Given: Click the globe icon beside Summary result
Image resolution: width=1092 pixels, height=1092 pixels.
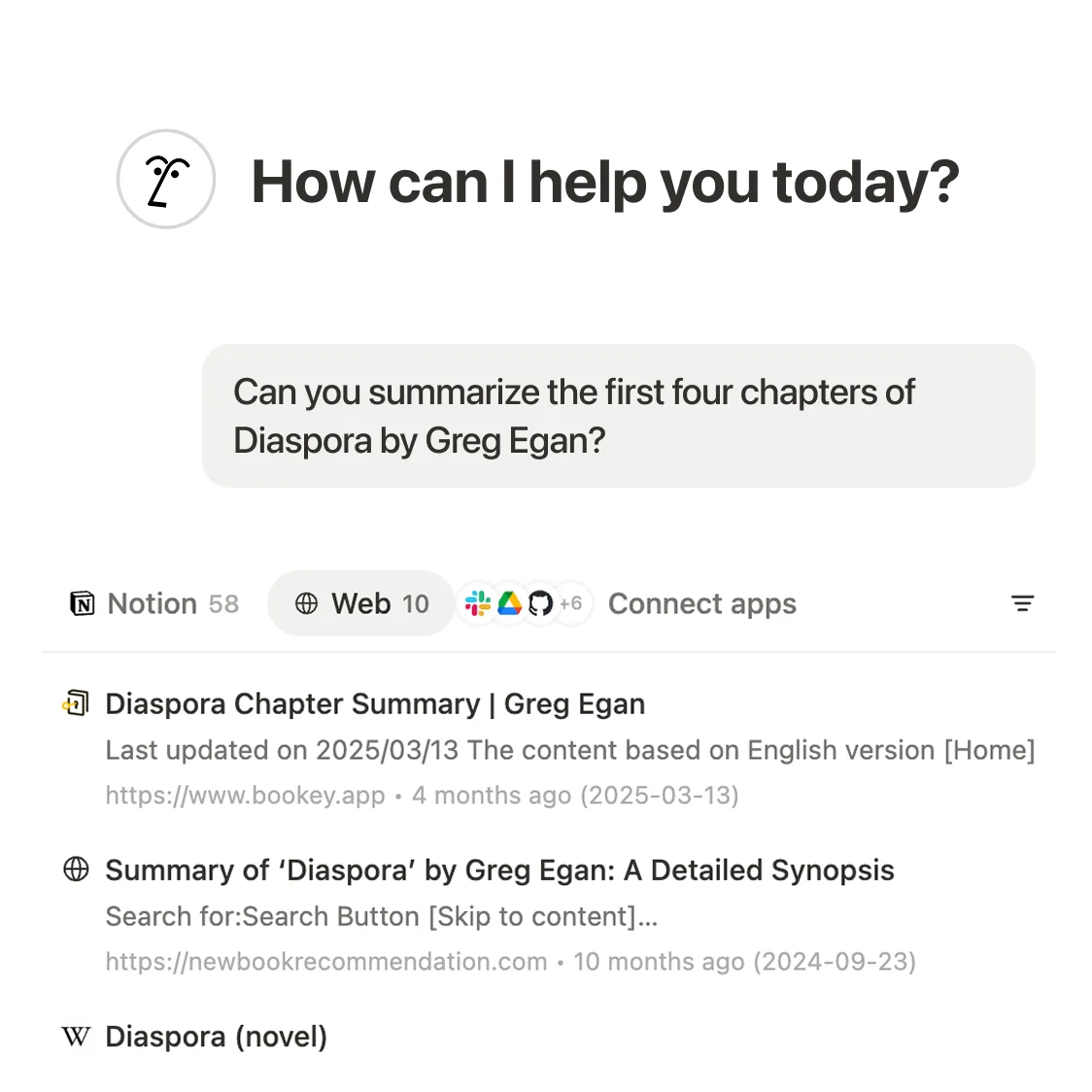Looking at the screenshot, I should 76,870.
